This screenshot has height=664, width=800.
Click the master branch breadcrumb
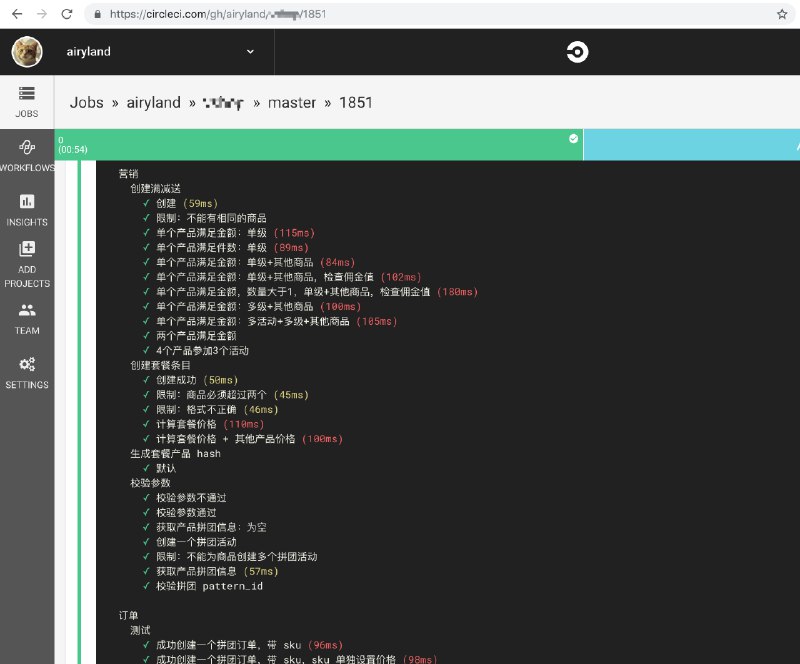coord(291,103)
